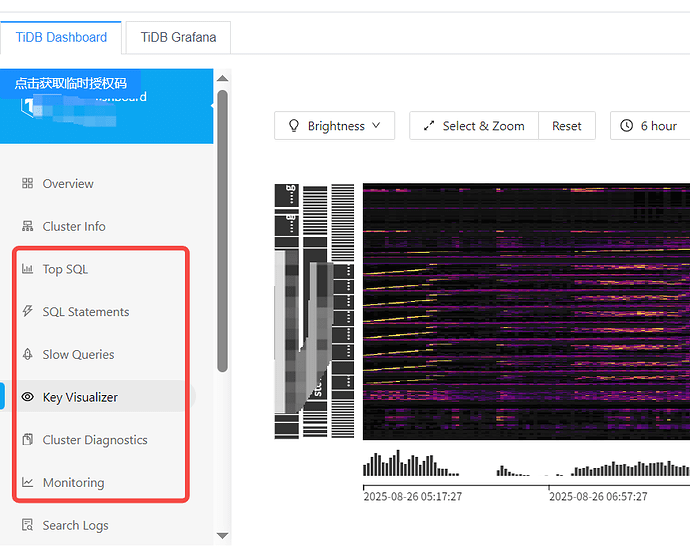Screen dimensions: 690x547
Task: Click the Slow Queries bell icon
Action: click(27, 355)
